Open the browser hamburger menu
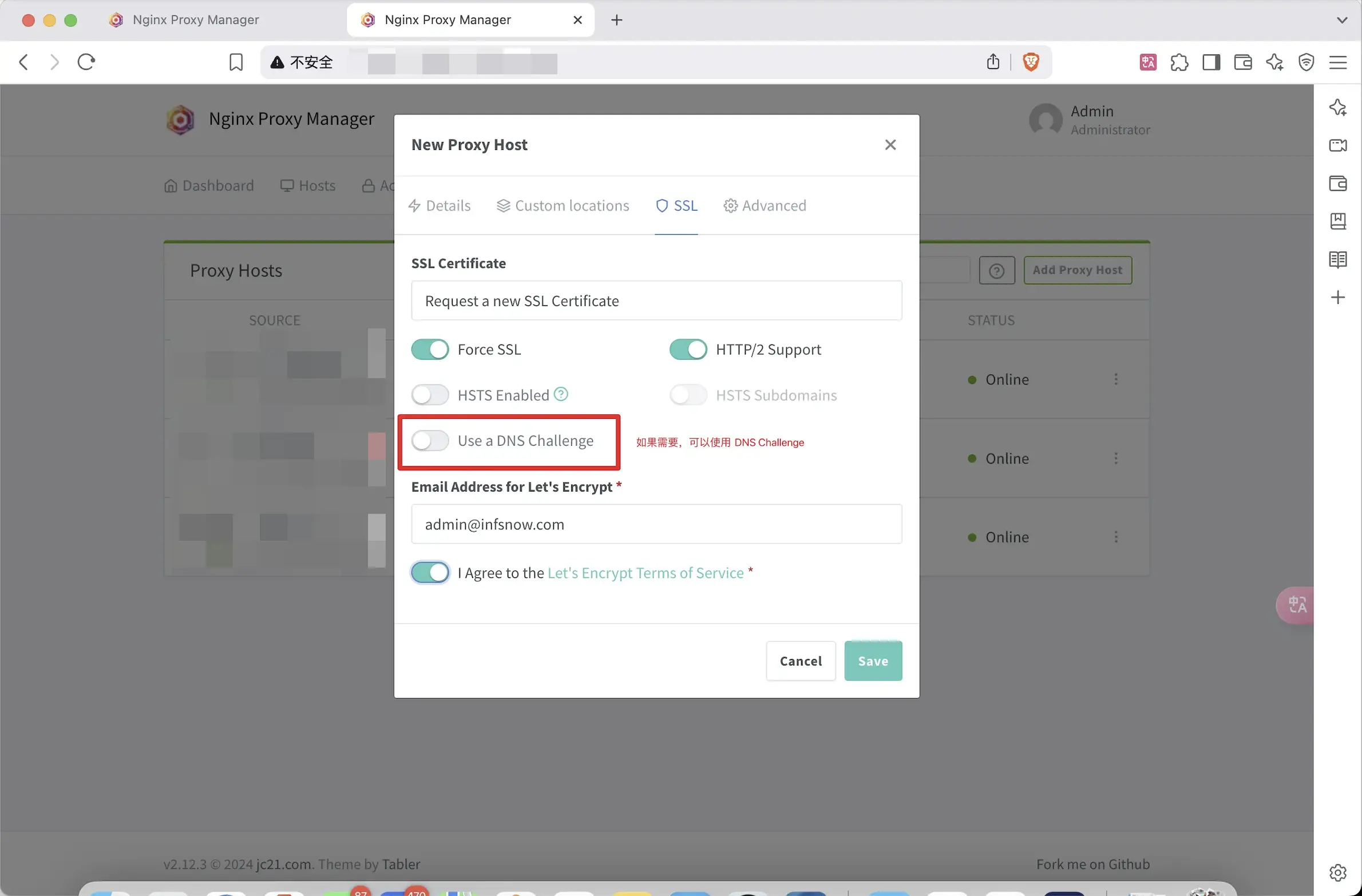Viewport: 1362px width, 896px height. (1338, 62)
